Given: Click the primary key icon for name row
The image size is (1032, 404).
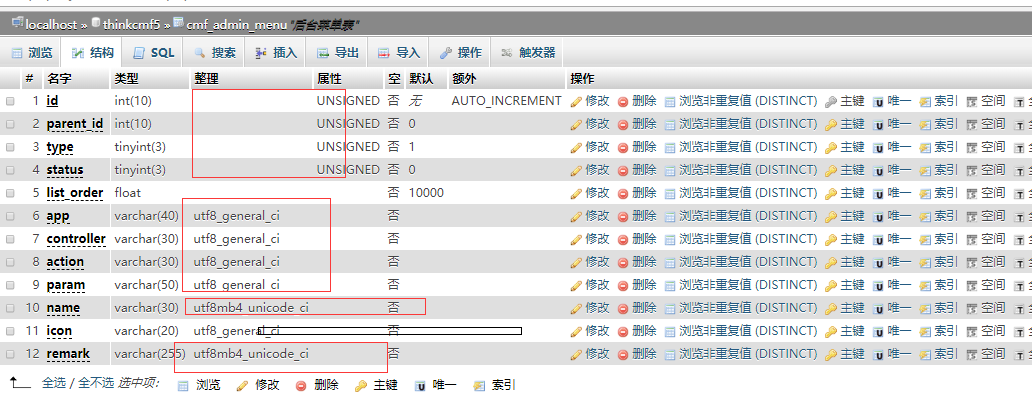Looking at the screenshot, I should coord(831,308).
